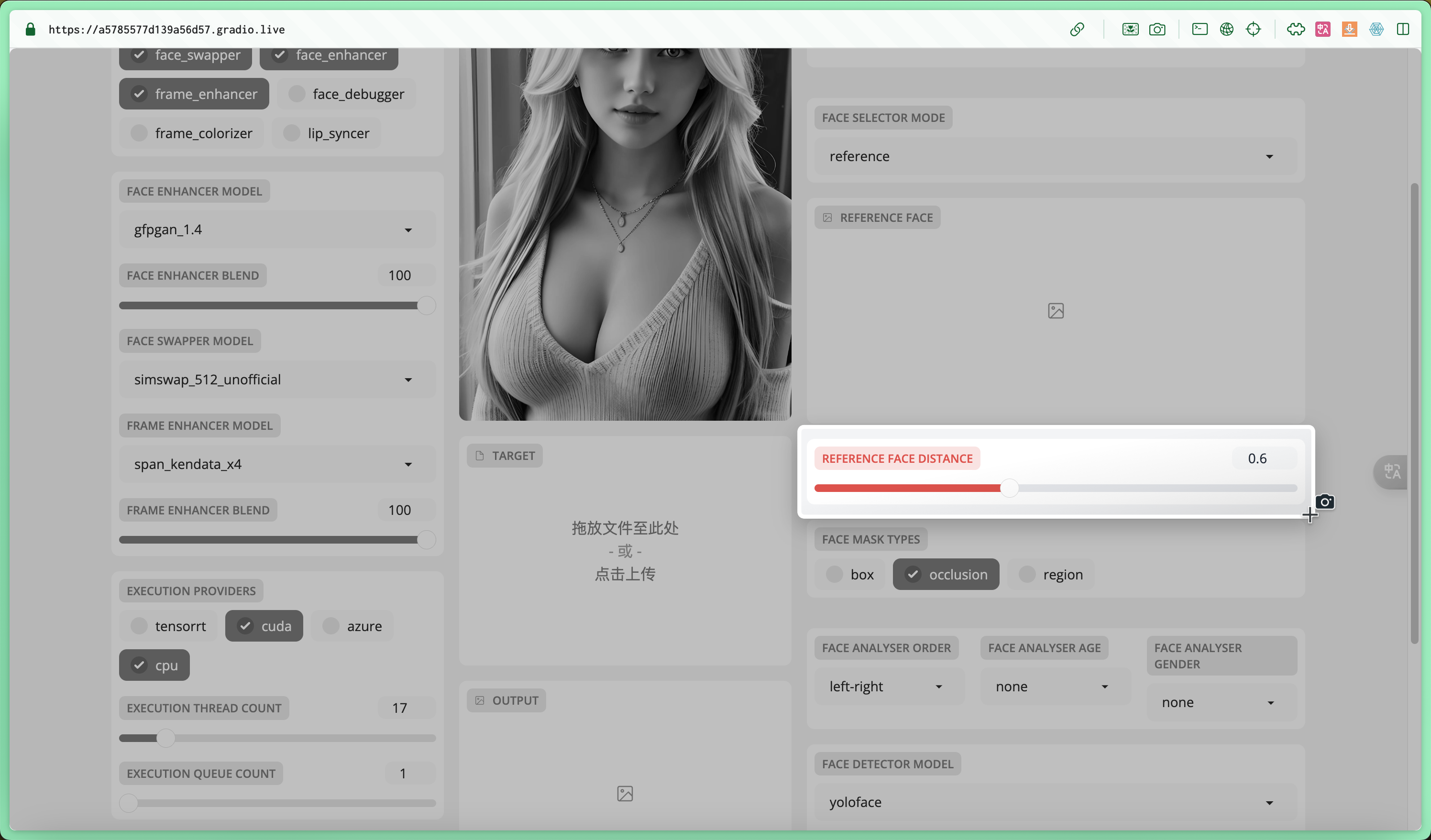The image size is (1431, 840).
Task: Click the Face Enhancer Blend value field
Action: 407,275
